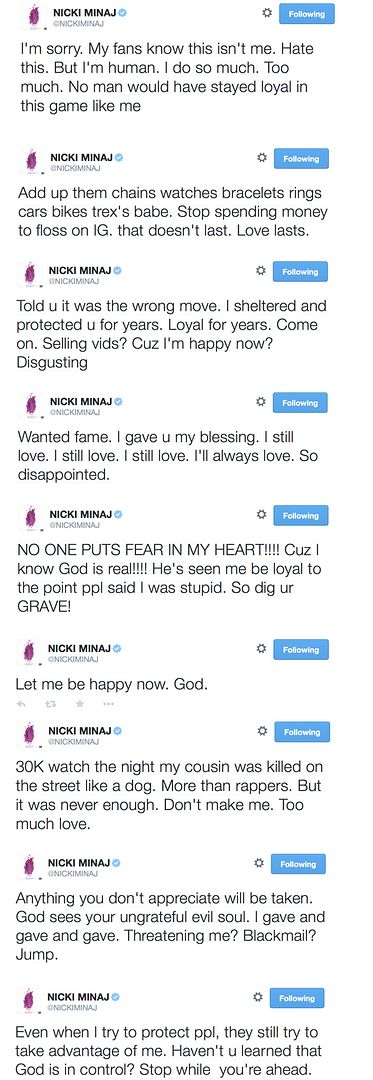Viewport: 373px width, 1080px height.
Task: Click the verified badge on the 'I'm sorry' tweet
Action: tap(121, 12)
